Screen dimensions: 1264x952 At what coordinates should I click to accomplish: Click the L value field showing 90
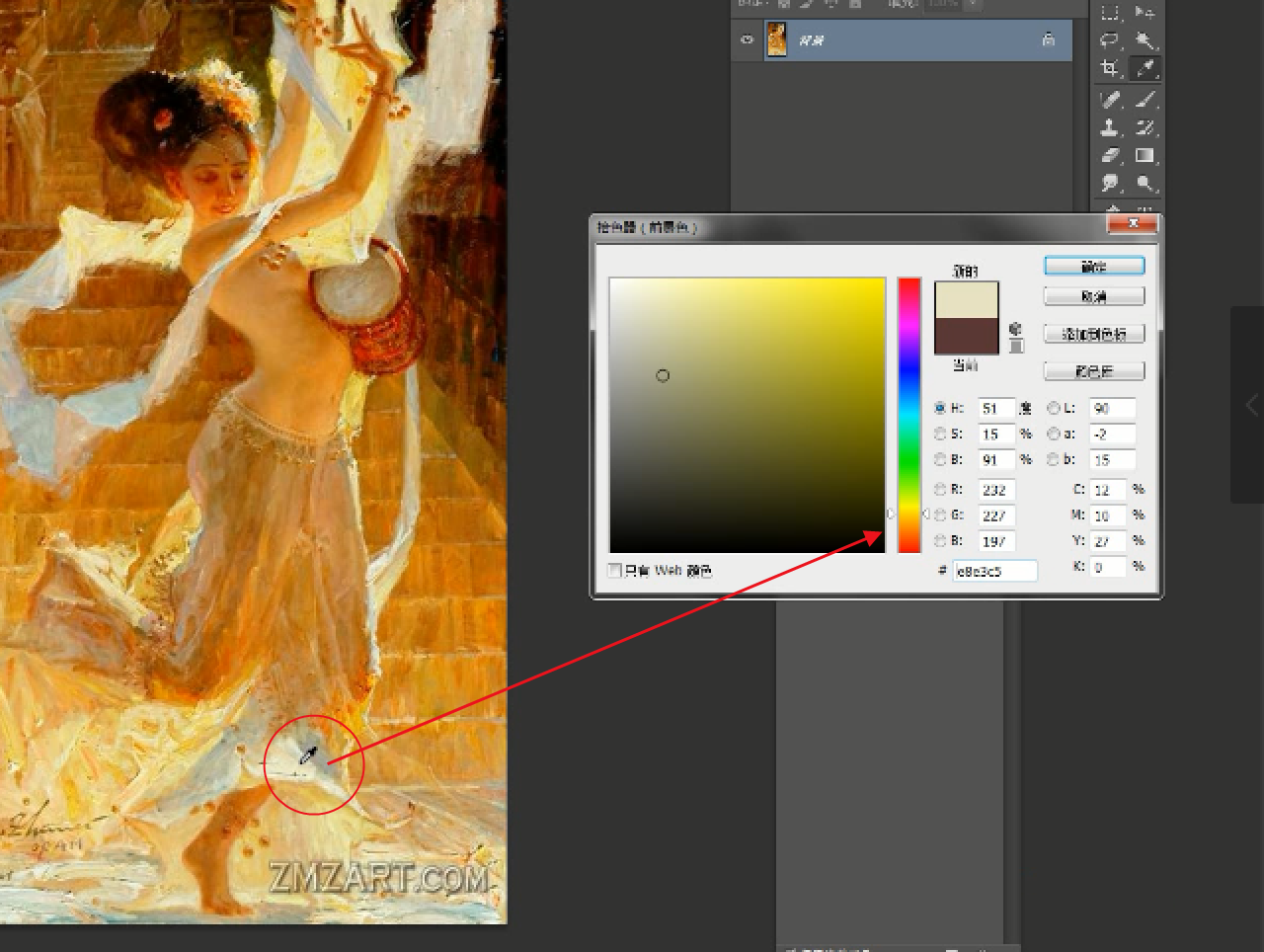tap(1112, 408)
